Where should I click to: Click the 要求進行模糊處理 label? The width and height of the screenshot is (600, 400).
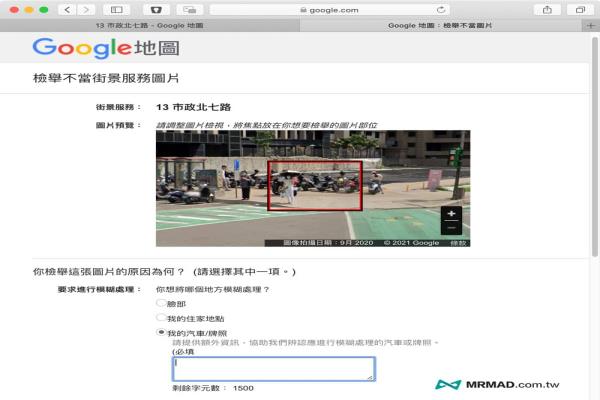point(99,289)
